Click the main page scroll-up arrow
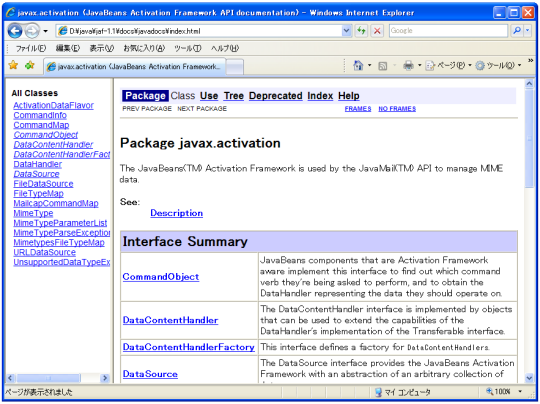This screenshot has height=404, width=540. 529,84
